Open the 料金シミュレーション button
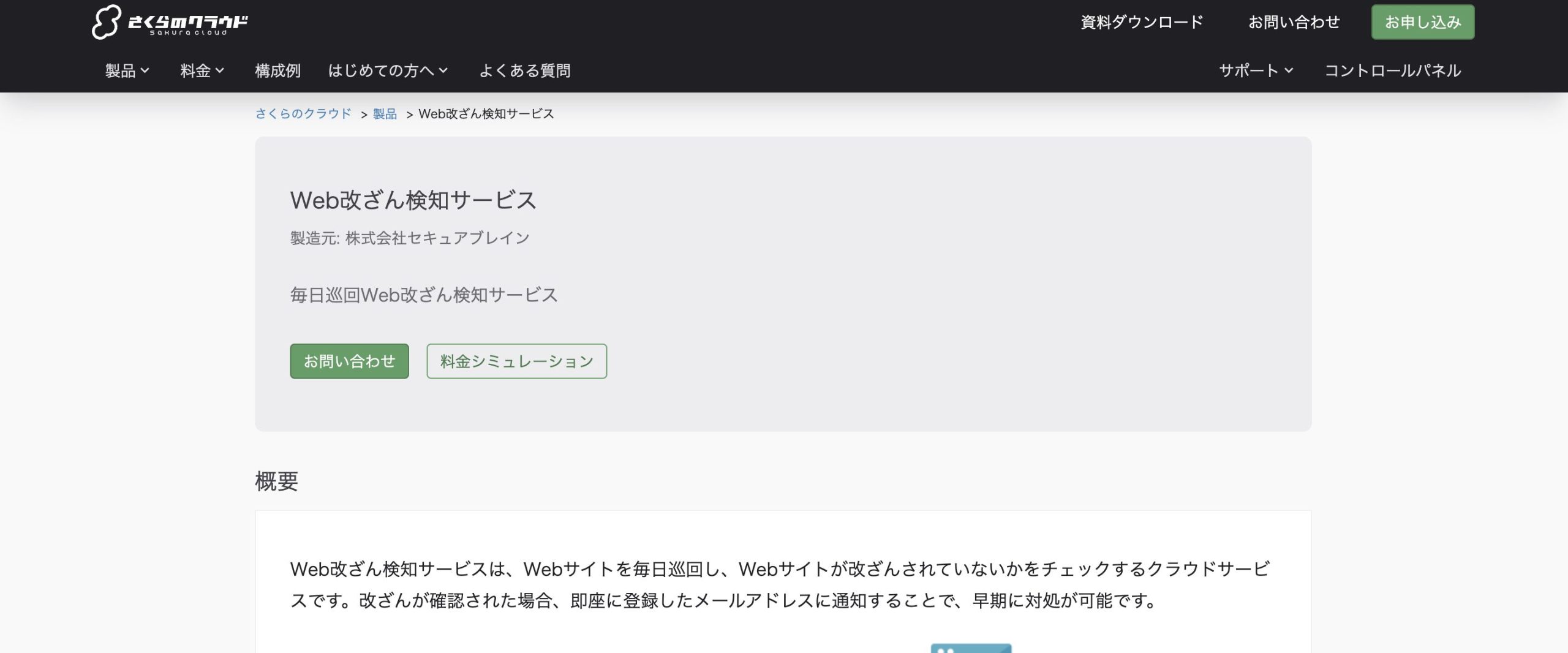The image size is (1568, 653). tap(516, 361)
